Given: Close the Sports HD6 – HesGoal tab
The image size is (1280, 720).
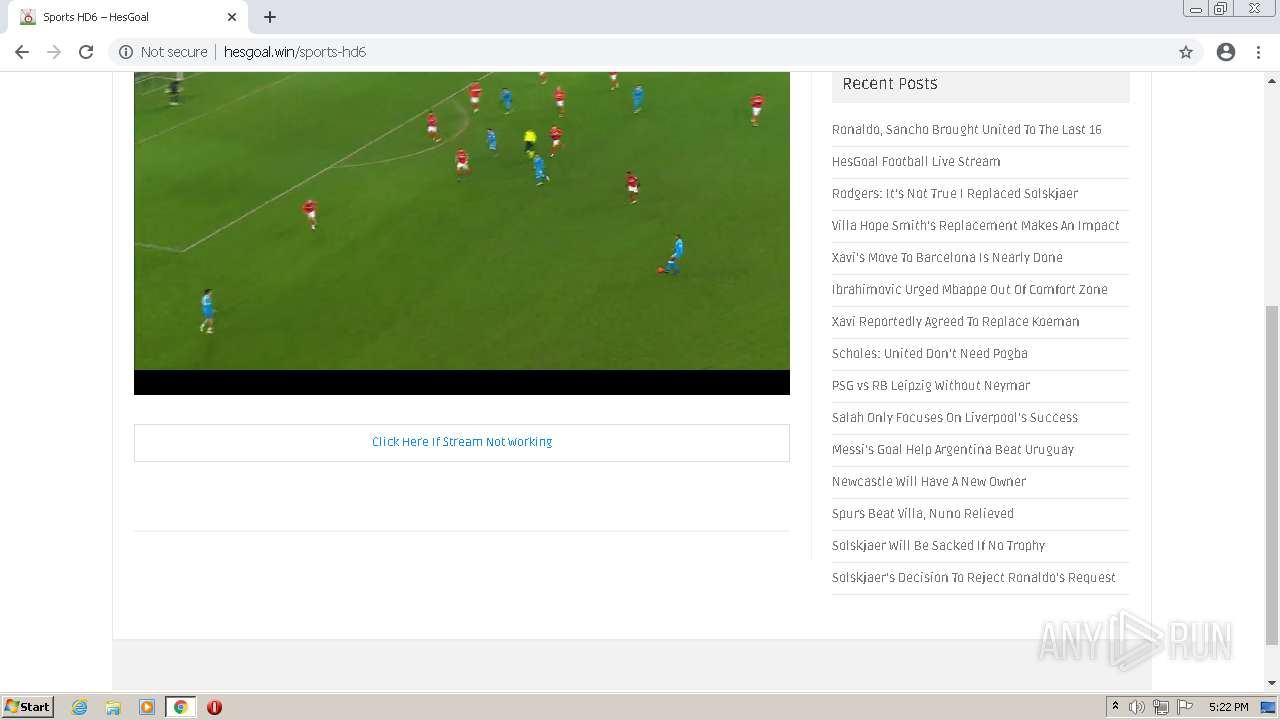Looking at the screenshot, I should [232, 17].
